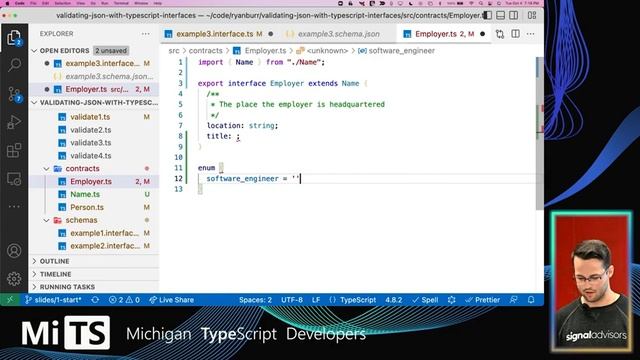The image size is (640, 360).
Task: Open notifications bell in status bar
Action: tap(531, 300)
